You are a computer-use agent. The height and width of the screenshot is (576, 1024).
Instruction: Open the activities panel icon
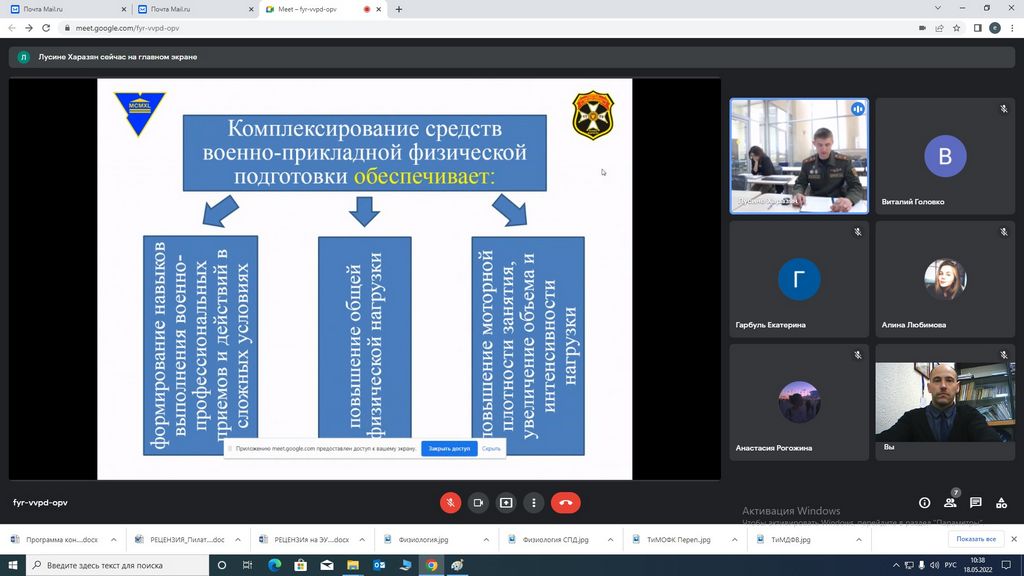1001,503
